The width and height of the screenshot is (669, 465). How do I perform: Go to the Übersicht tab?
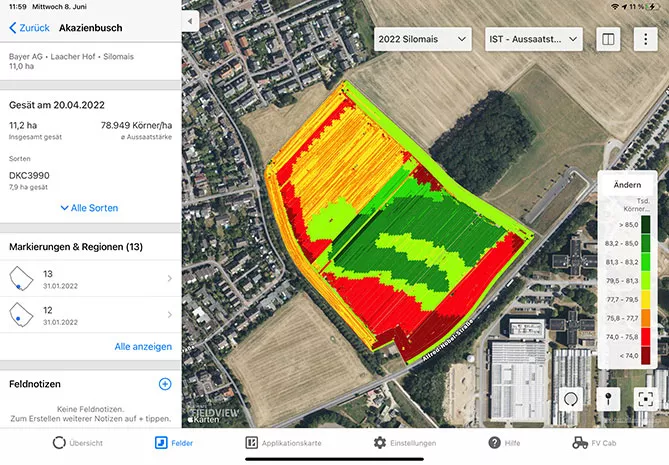click(78, 442)
